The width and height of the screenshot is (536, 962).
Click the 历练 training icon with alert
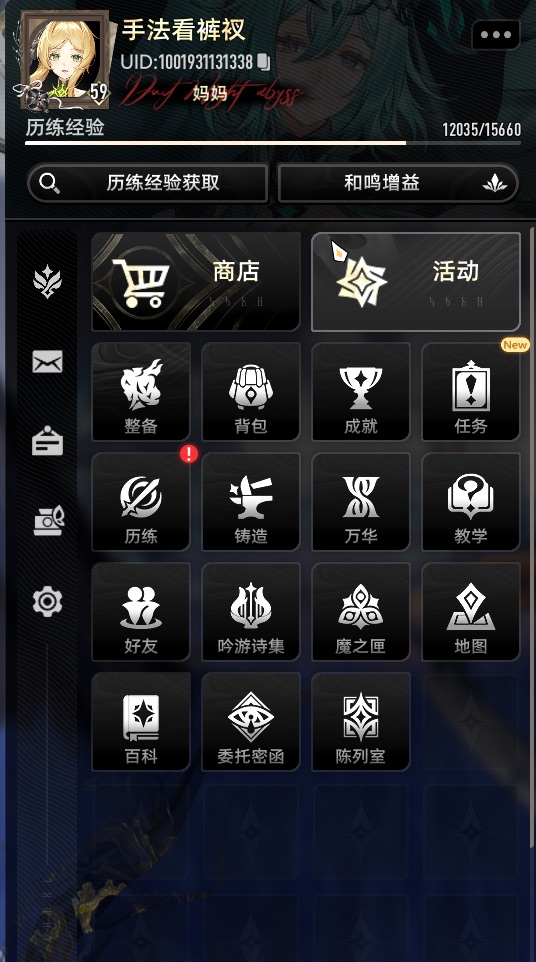(141, 502)
